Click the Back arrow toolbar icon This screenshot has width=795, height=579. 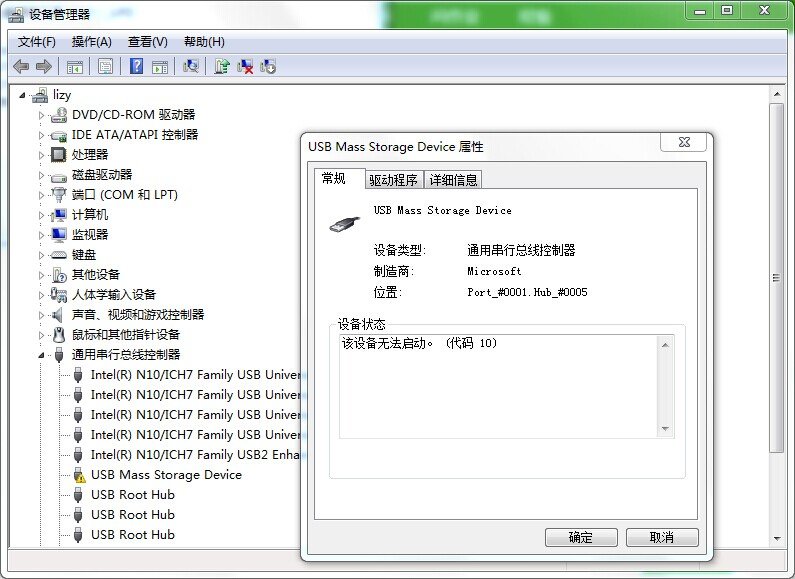[x=21, y=66]
